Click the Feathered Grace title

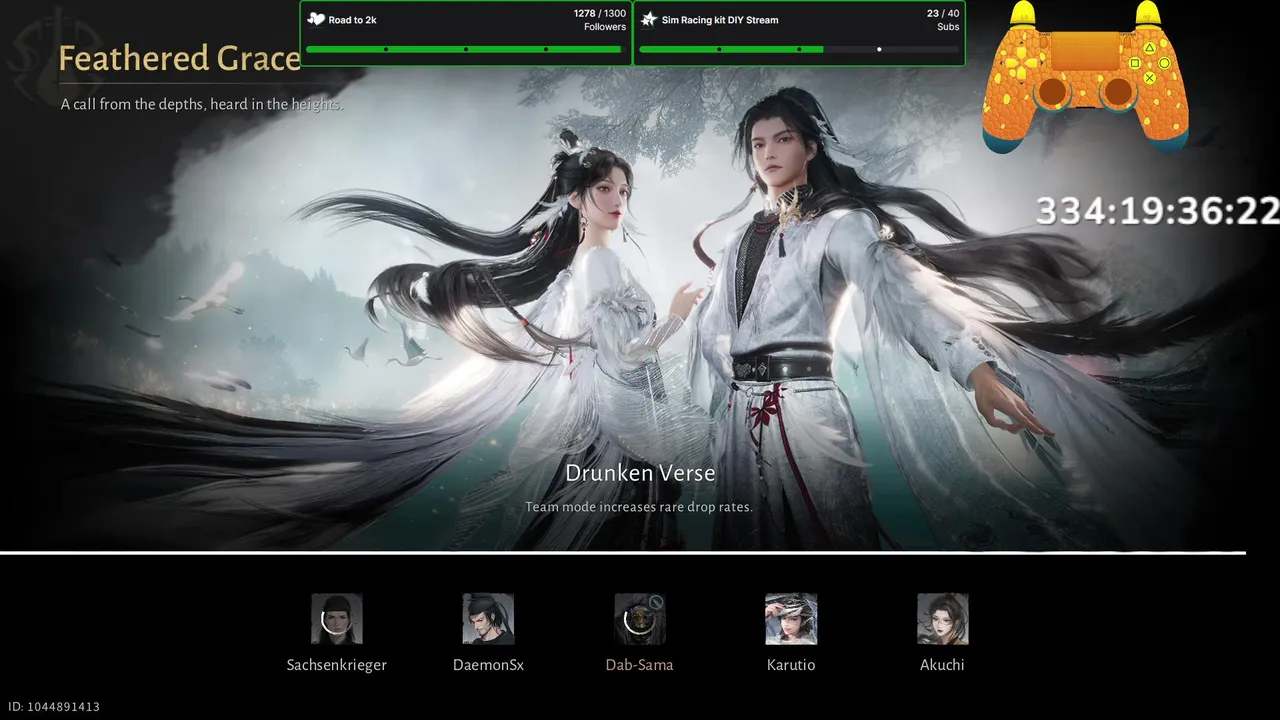pos(179,59)
